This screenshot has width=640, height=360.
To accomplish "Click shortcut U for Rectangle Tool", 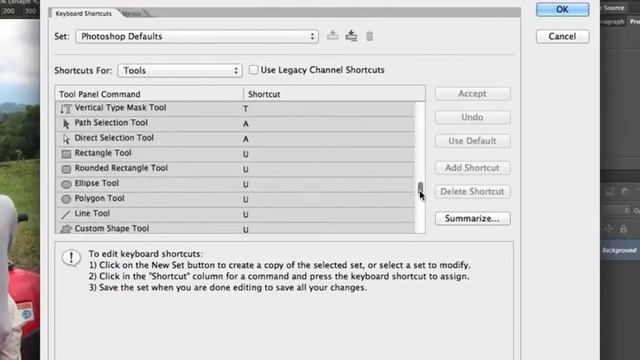I will pyautogui.click(x=245, y=154).
